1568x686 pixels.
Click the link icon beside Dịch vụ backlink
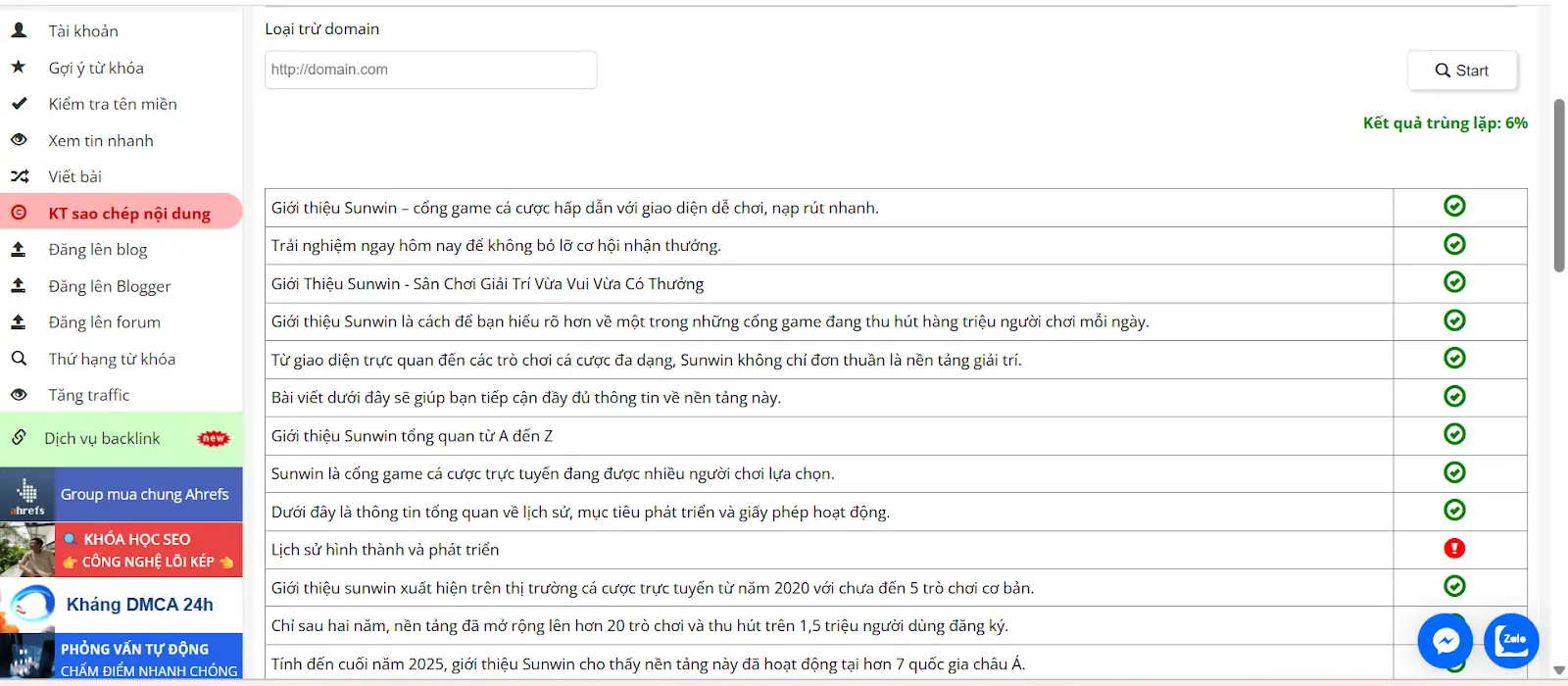[19, 438]
